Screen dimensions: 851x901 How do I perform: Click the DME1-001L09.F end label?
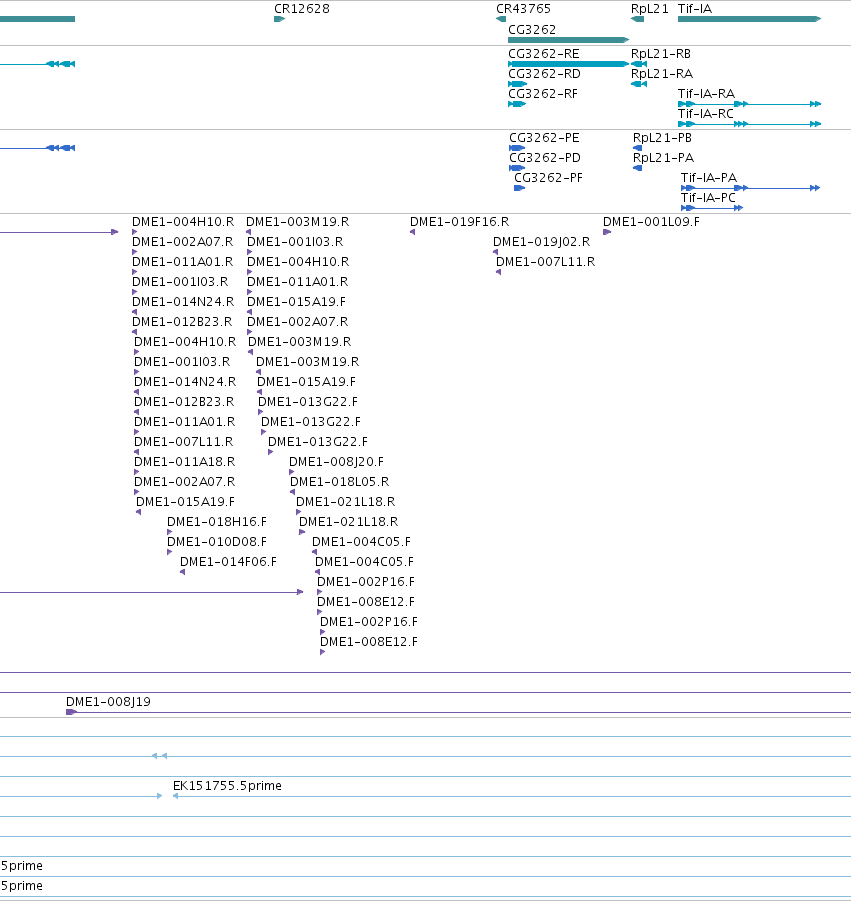pyautogui.click(x=652, y=222)
